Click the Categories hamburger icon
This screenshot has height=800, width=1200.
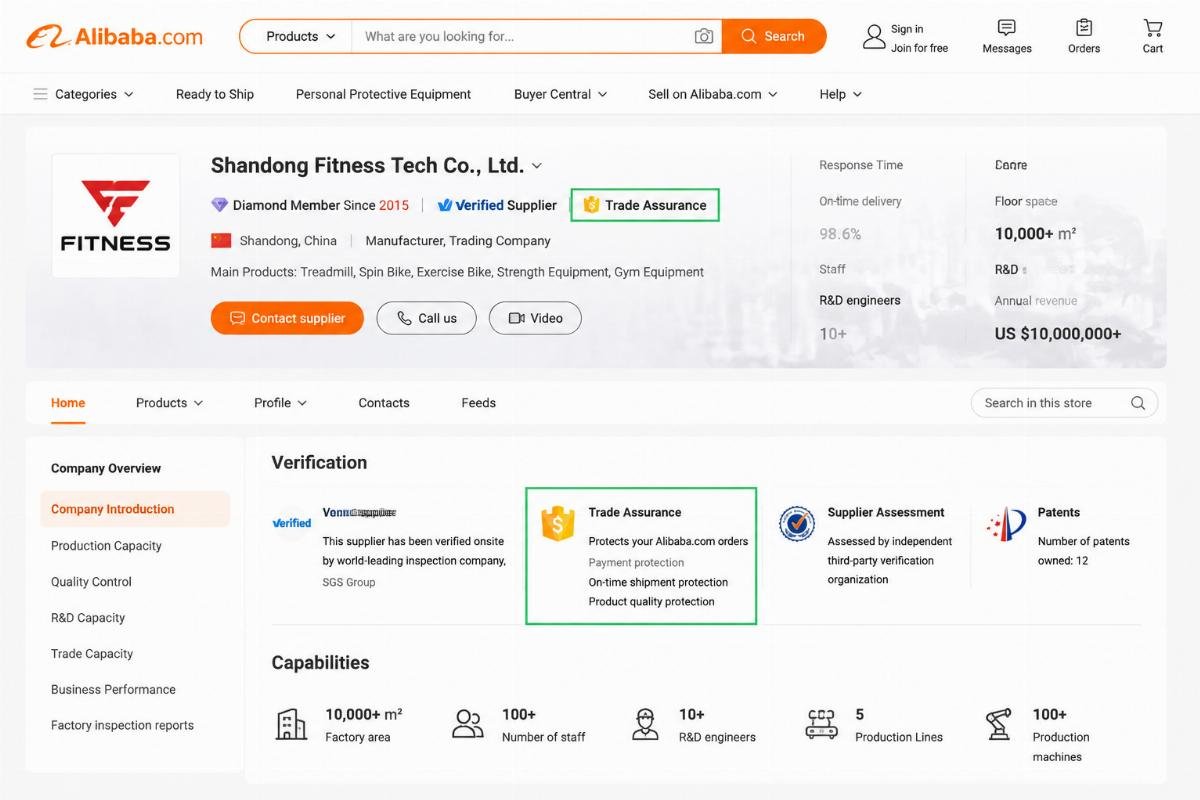click(x=40, y=94)
